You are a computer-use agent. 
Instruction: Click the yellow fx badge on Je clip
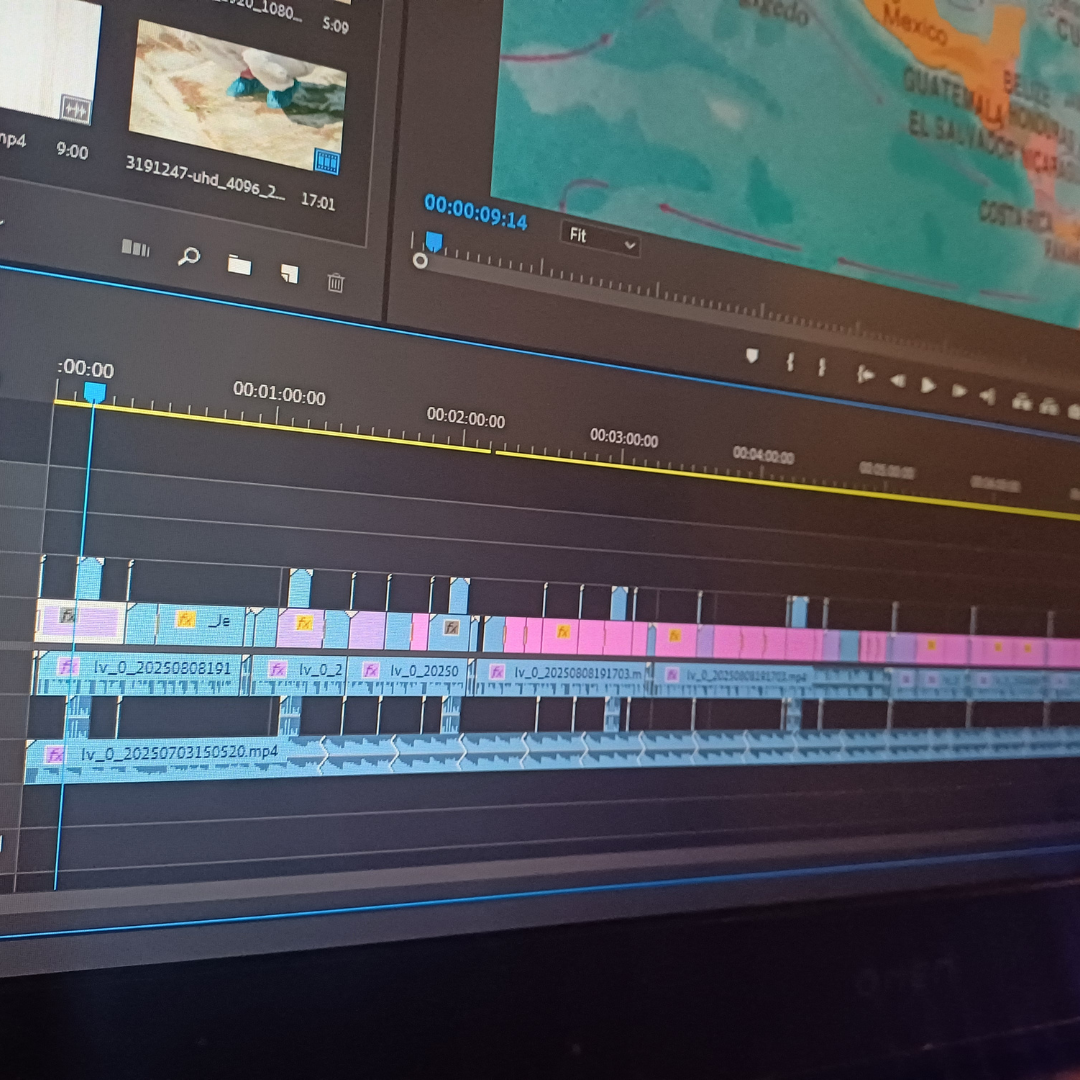coord(185,620)
